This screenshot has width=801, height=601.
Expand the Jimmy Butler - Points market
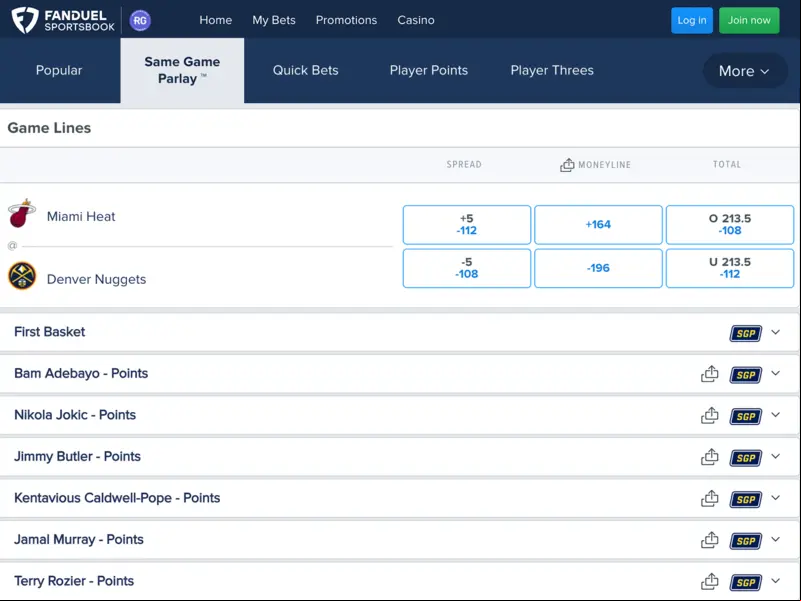coord(775,456)
